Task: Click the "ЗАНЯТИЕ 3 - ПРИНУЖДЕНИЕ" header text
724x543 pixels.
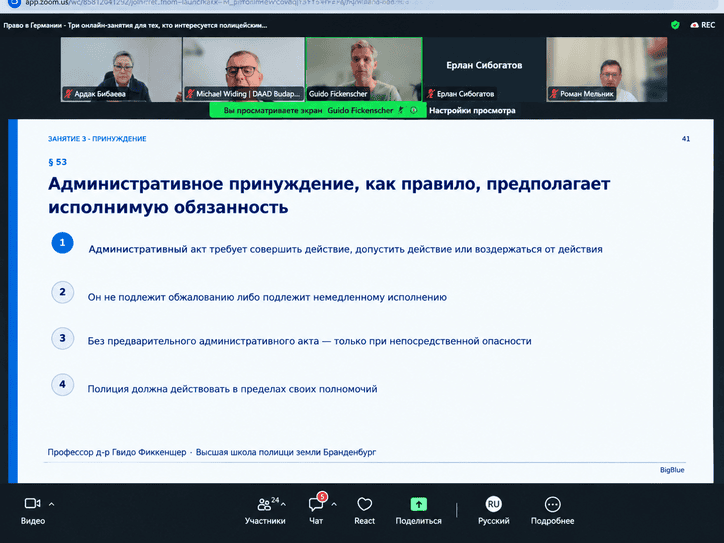Action: [x=97, y=139]
